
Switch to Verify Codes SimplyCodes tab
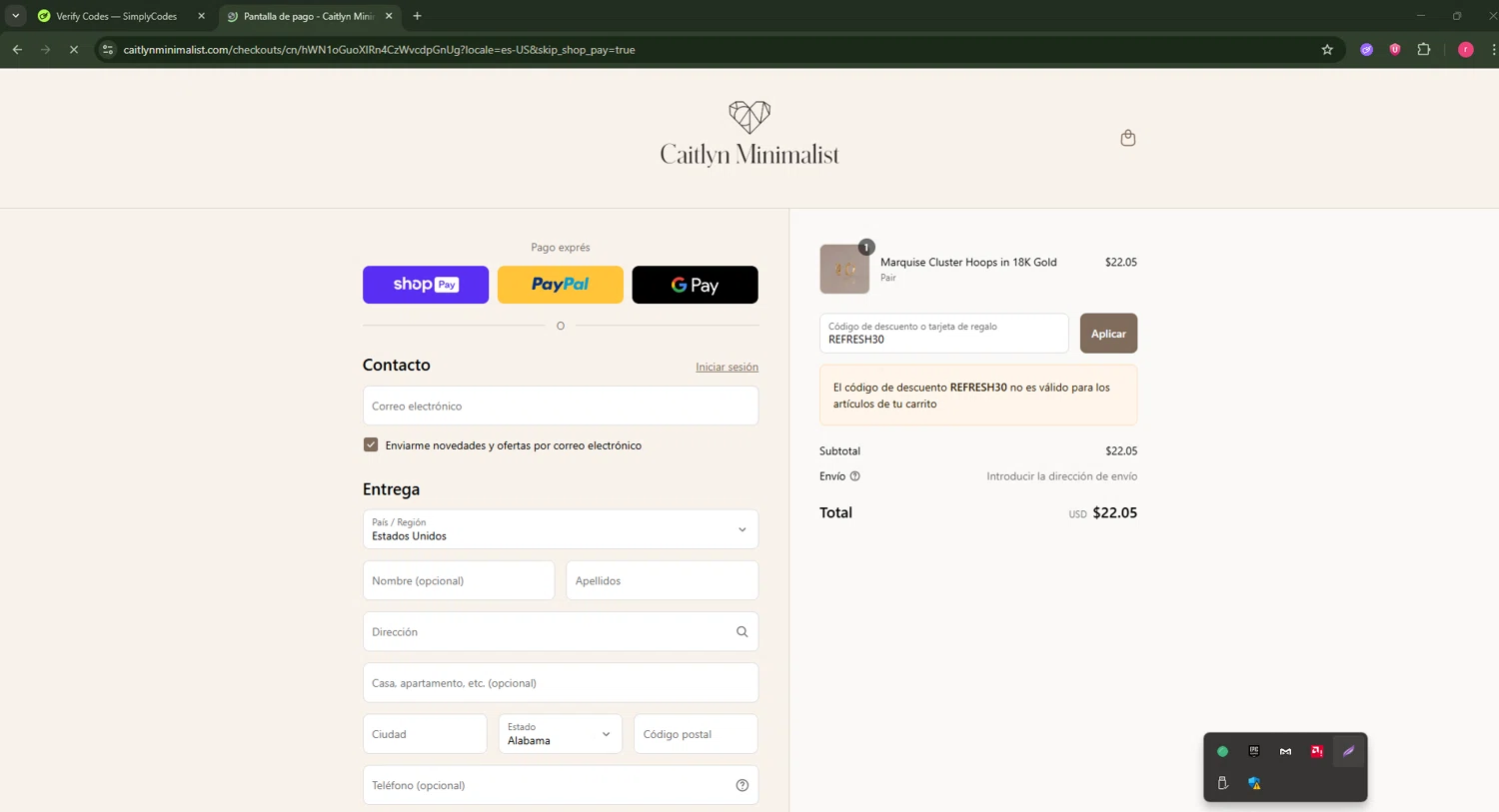(x=116, y=16)
